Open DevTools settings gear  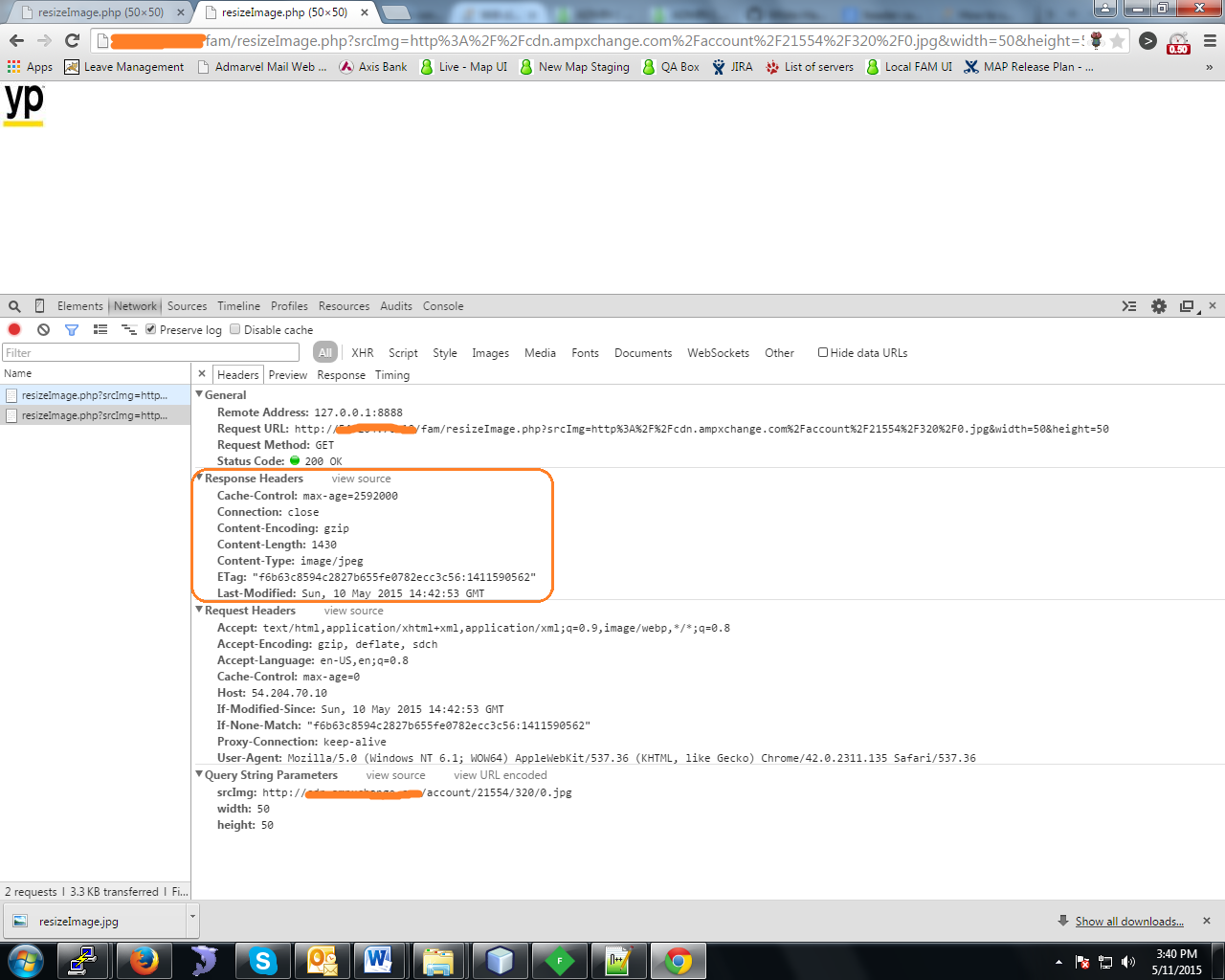click(1159, 306)
